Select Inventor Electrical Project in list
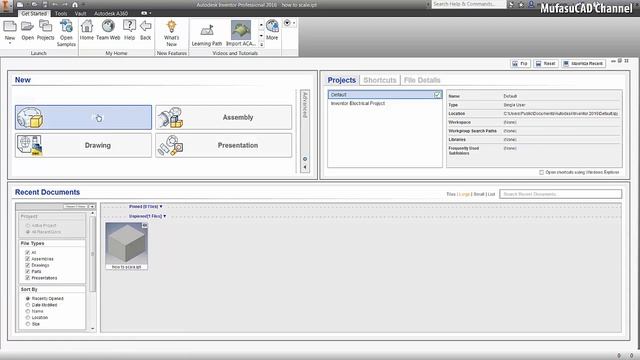640x360 pixels. click(x=358, y=104)
